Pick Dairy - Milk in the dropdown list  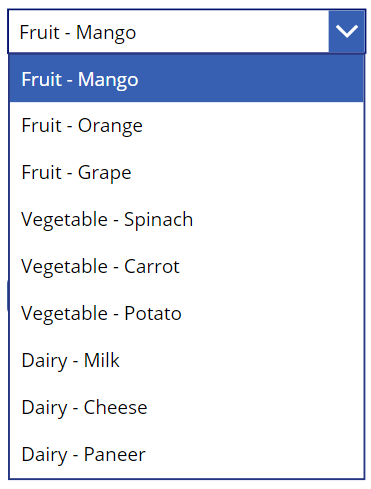[186, 360]
